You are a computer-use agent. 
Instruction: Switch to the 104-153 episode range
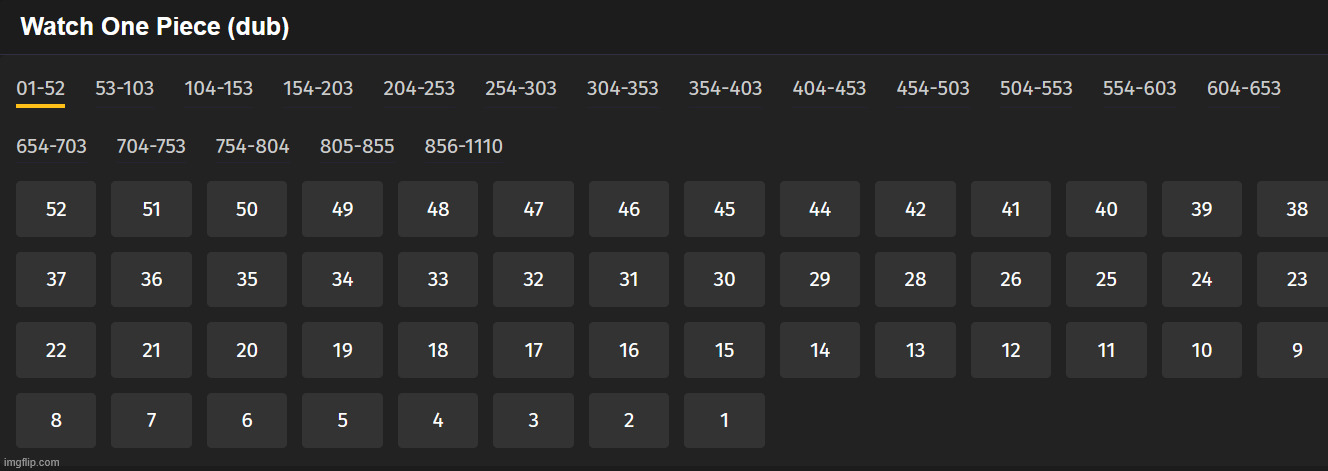(218, 88)
